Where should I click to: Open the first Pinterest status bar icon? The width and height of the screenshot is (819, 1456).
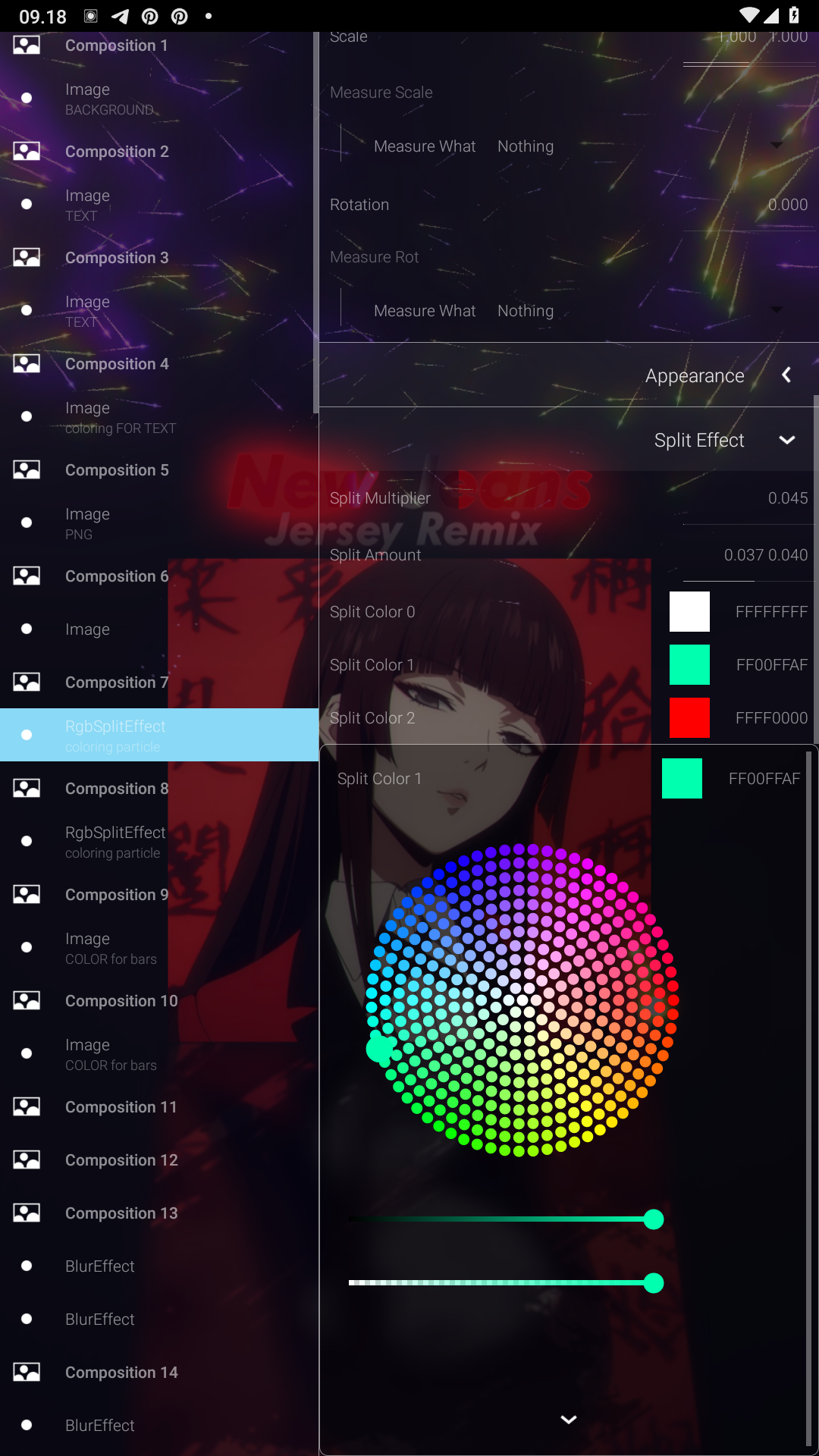click(150, 16)
